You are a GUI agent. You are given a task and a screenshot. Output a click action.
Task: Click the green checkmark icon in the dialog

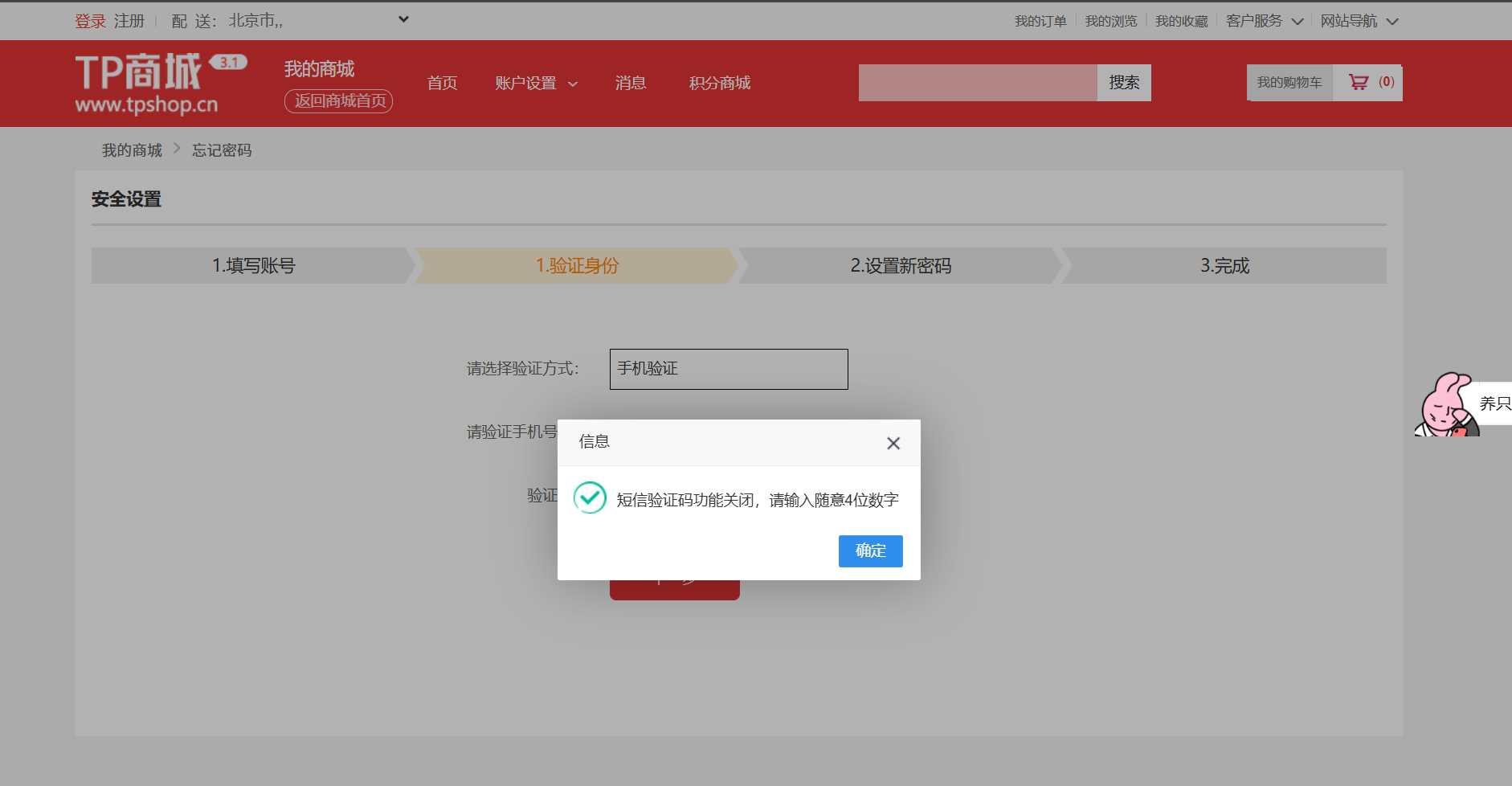coord(589,497)
